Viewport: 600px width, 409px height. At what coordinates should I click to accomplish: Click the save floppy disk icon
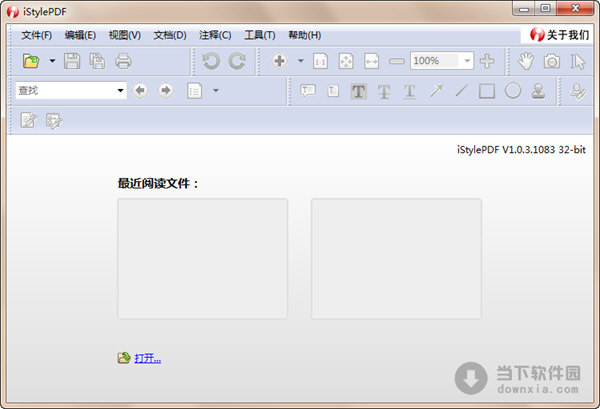pos(72,61)
